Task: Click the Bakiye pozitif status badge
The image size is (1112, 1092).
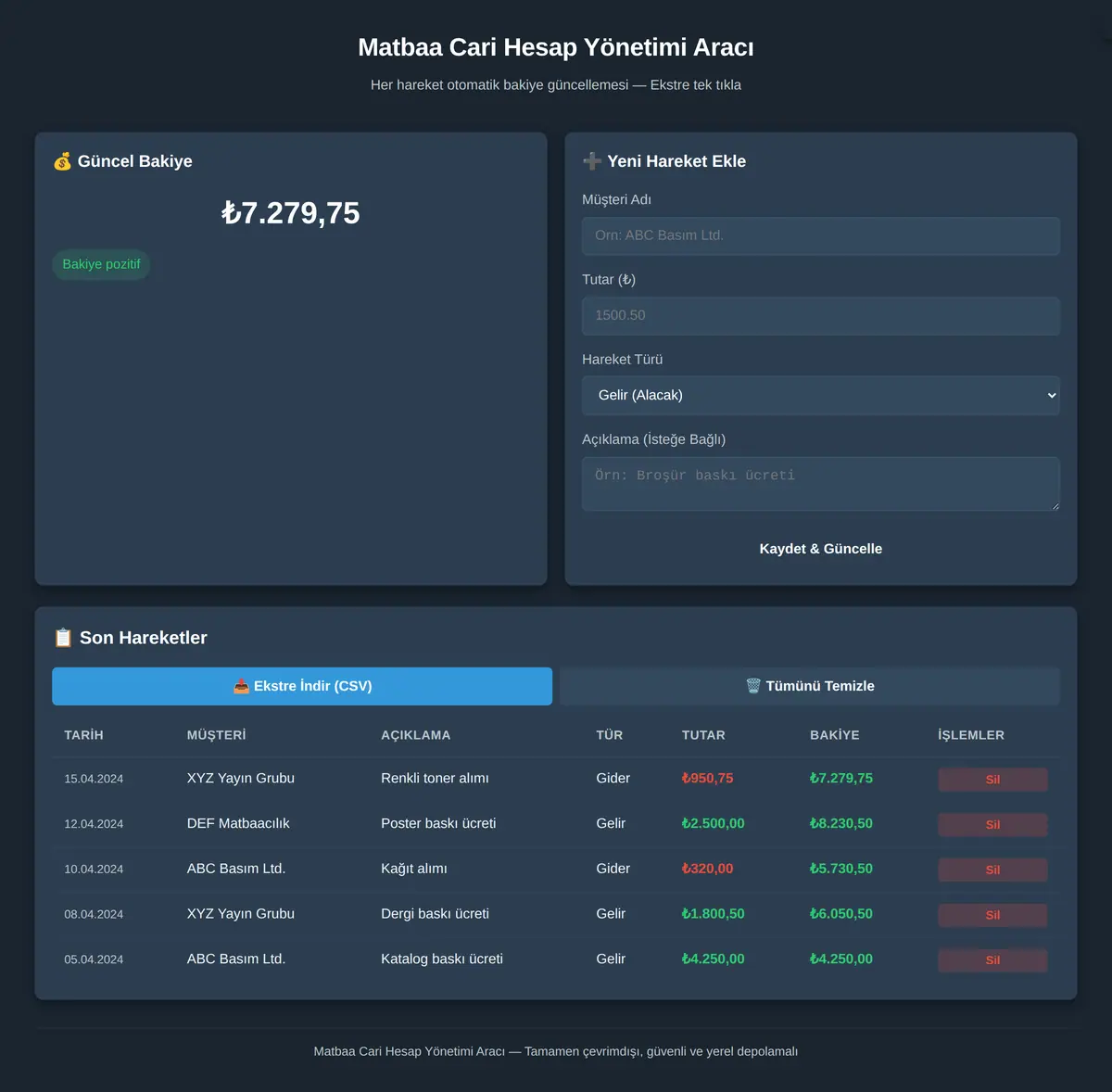Action: pyautogui.click(x=101, y=264)
